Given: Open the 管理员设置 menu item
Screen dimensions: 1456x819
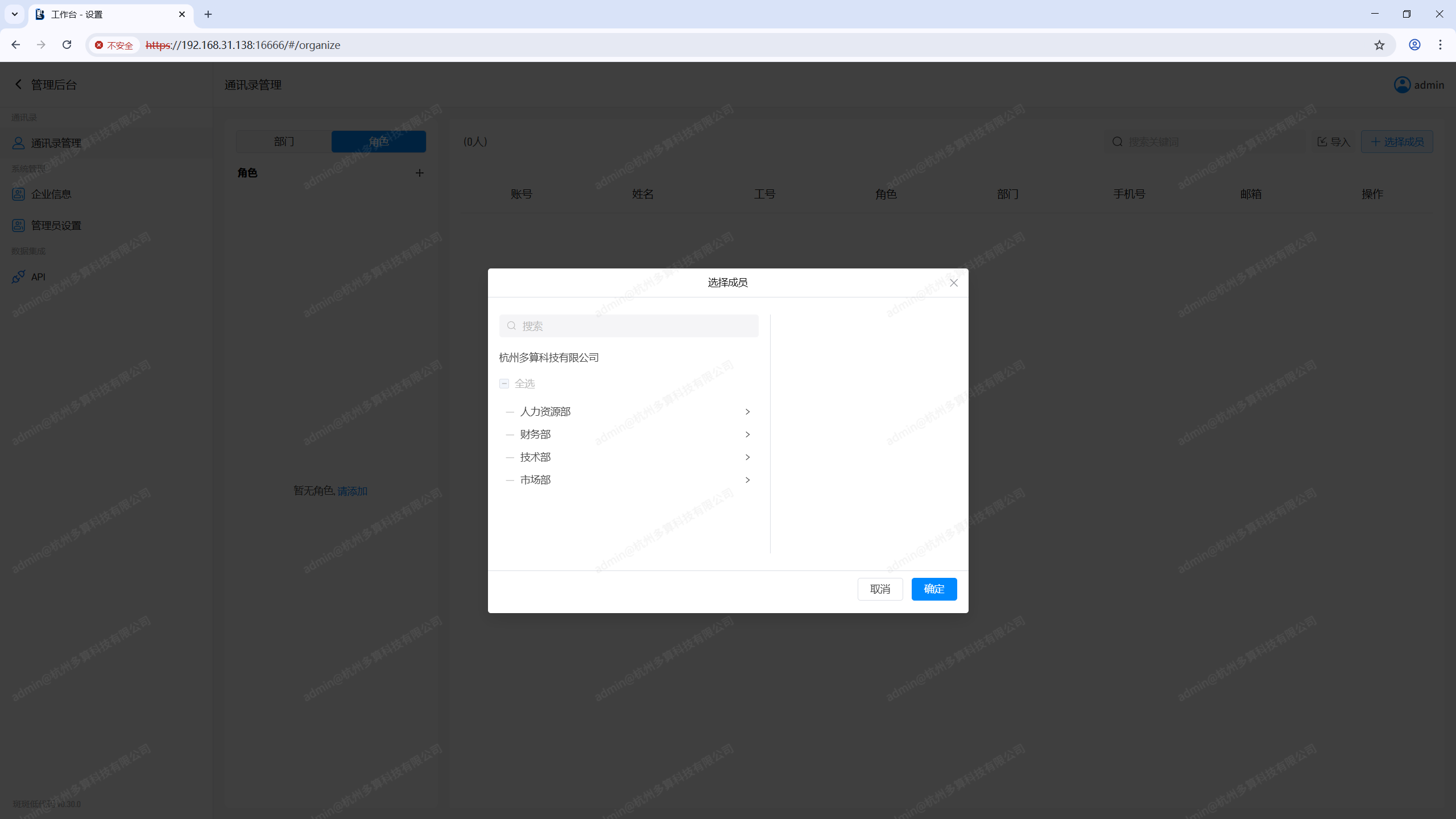Looking at the screenshot, I should (56, 226).
